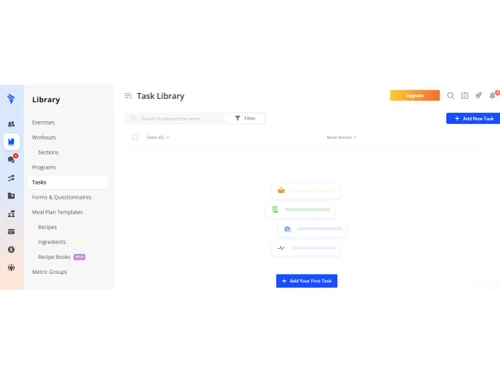Open the calendar task icon in header

464,96
